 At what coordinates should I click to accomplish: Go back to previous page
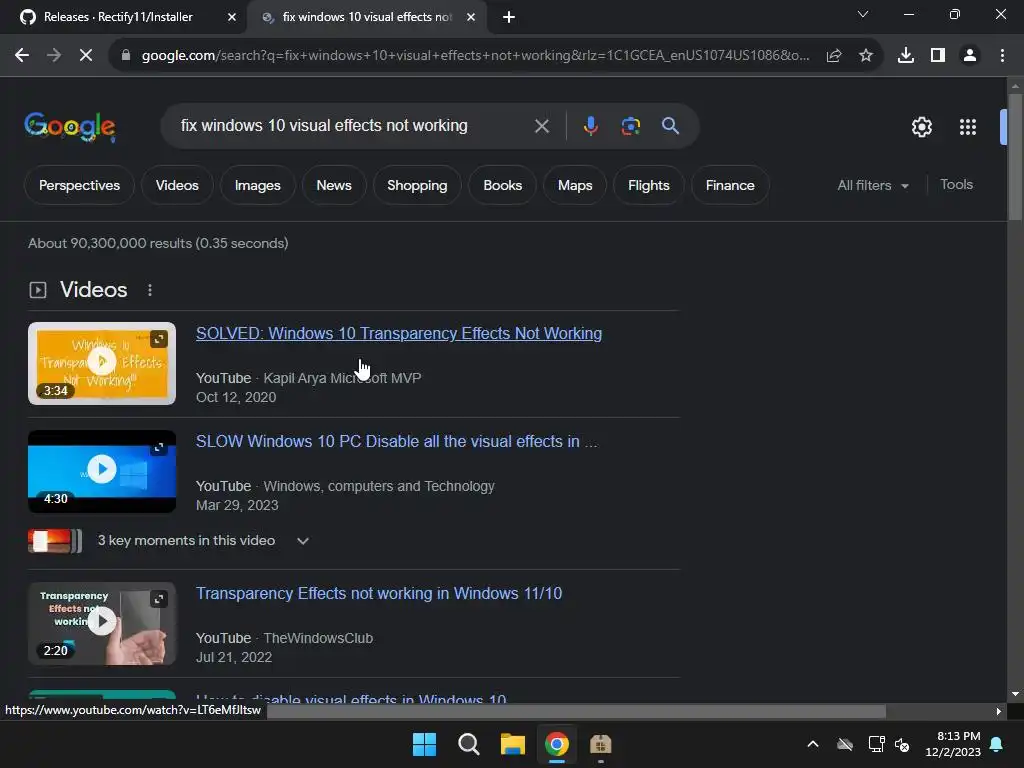(22, 56)
